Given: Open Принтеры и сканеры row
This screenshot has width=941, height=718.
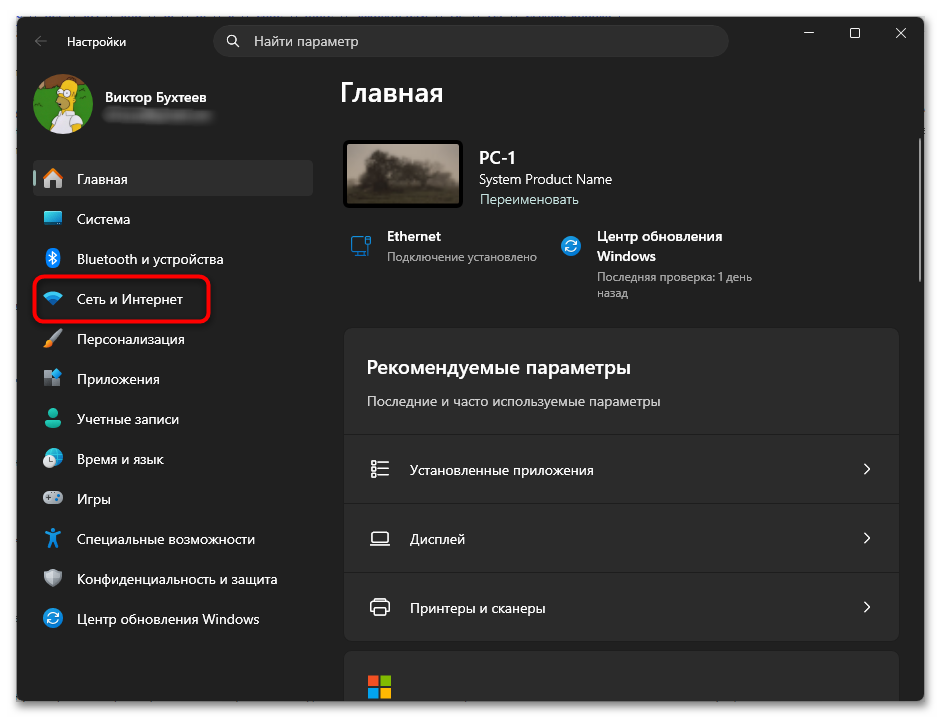Looking at the screenshot, I should click(x=621, y=607).
